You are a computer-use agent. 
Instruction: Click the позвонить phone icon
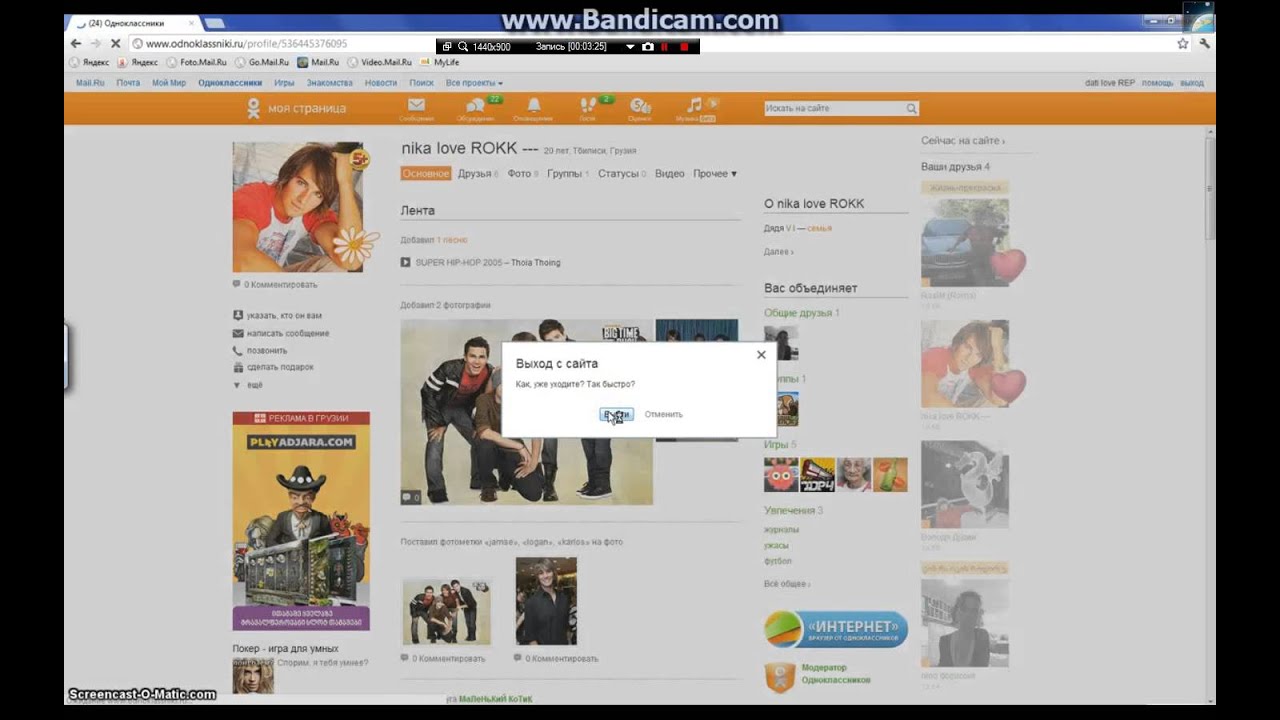tap(238, 351)
